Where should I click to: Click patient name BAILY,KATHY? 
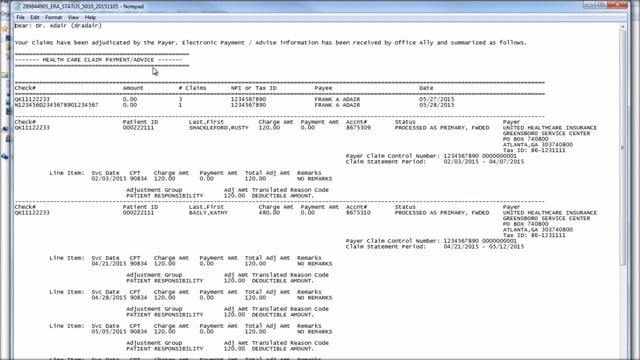coord(208,213)
